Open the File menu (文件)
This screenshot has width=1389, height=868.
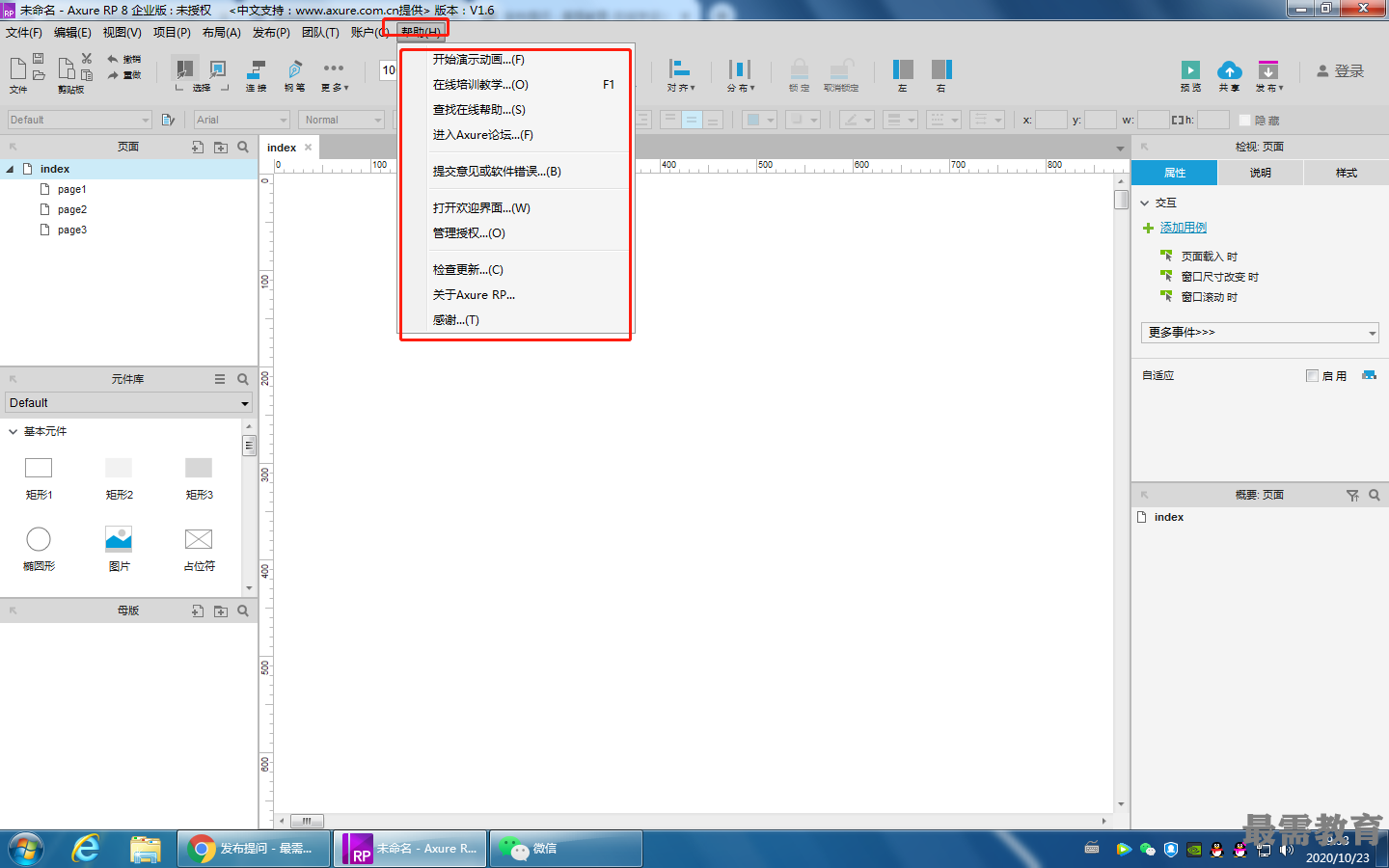24,32
